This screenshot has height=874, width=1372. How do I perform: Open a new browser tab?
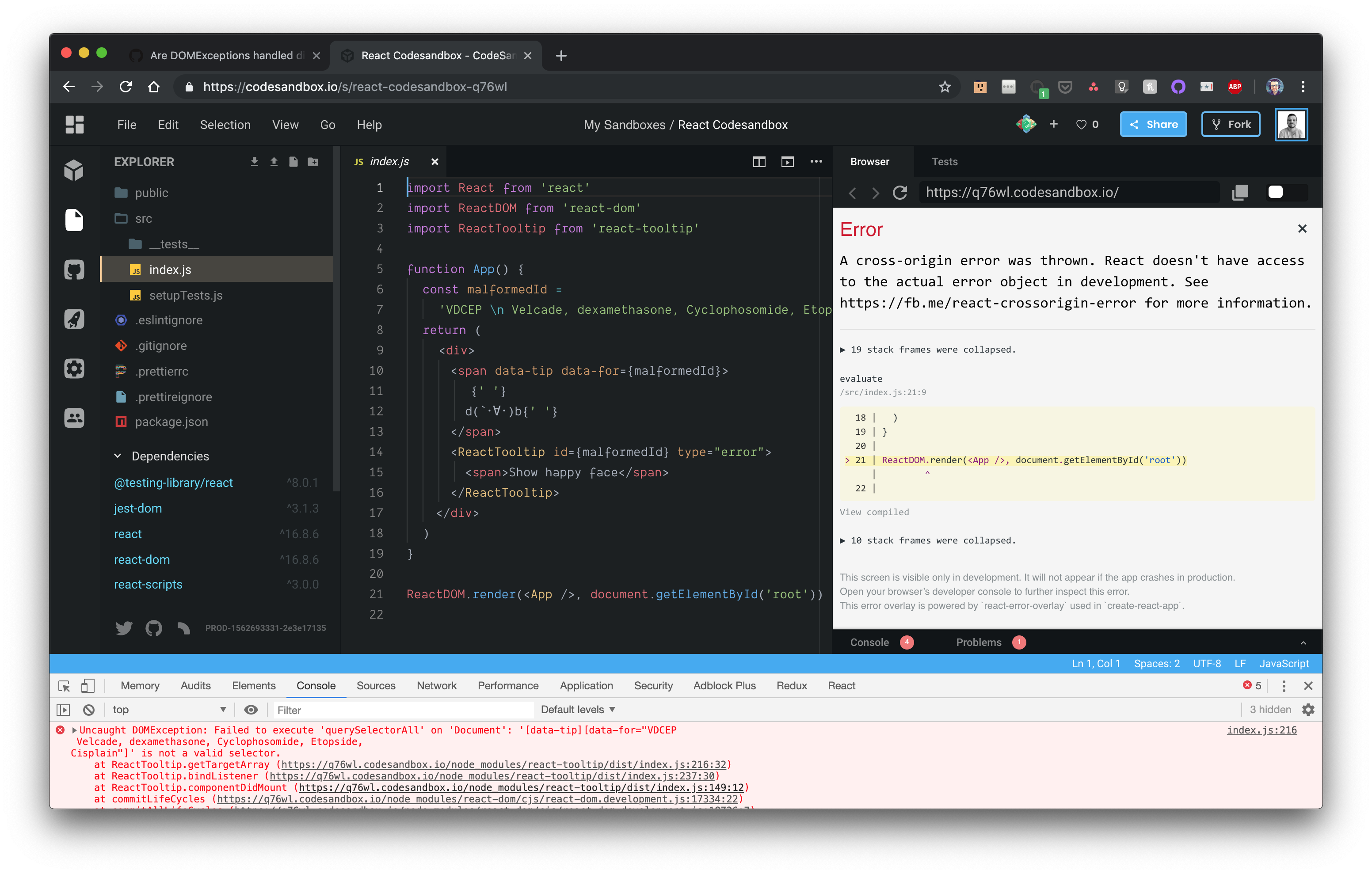pos(560,55)
